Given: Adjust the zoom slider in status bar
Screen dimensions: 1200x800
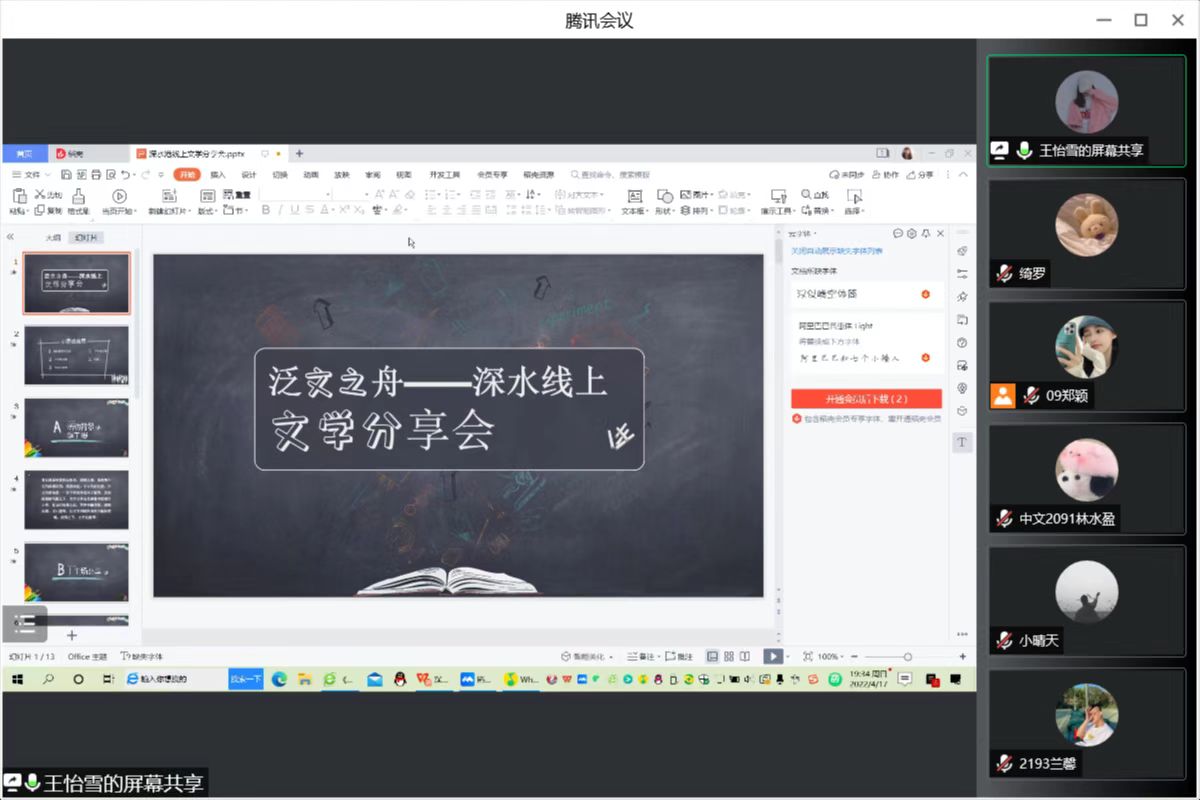Looking at the screenshot, I should [907, 656].
